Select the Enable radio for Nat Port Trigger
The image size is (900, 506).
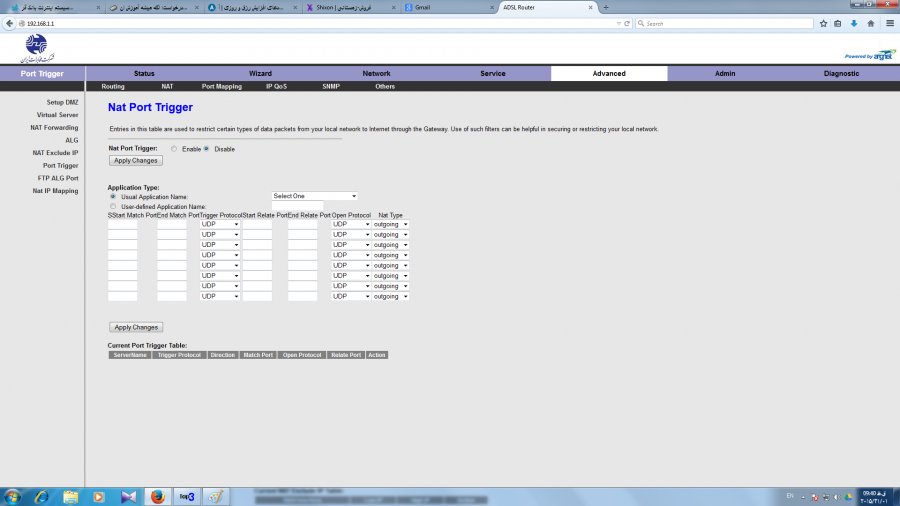[174, 149]
